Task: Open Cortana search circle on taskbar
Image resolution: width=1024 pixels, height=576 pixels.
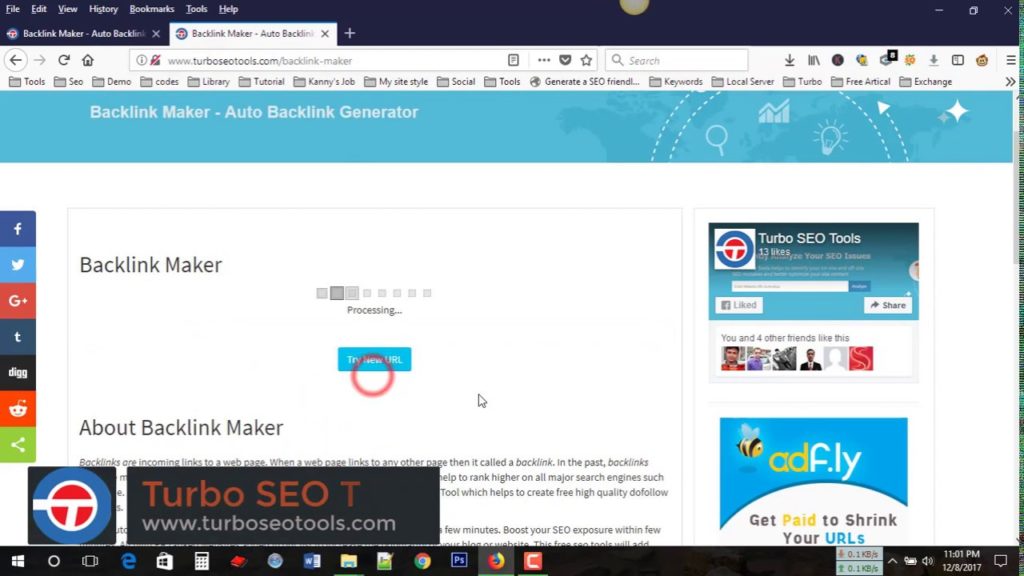Action: tap(54, 561)
